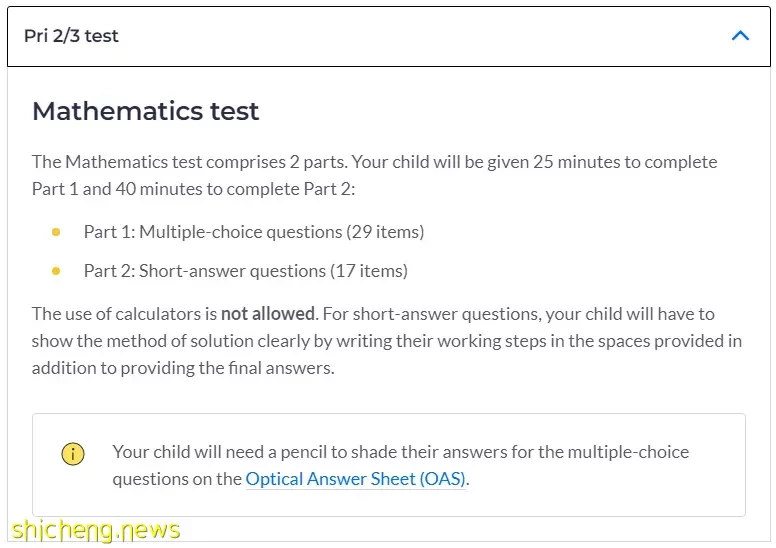Select the "Mathematics test" heading
Viewport: 776px width, 548px height.
coord(146,110)
